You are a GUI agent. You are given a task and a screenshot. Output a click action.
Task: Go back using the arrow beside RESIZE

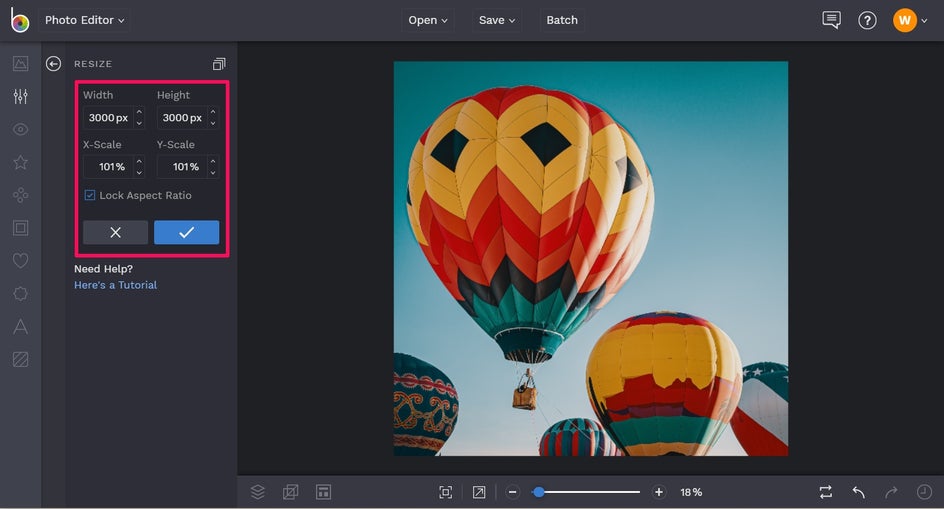(x=54, y=63)
